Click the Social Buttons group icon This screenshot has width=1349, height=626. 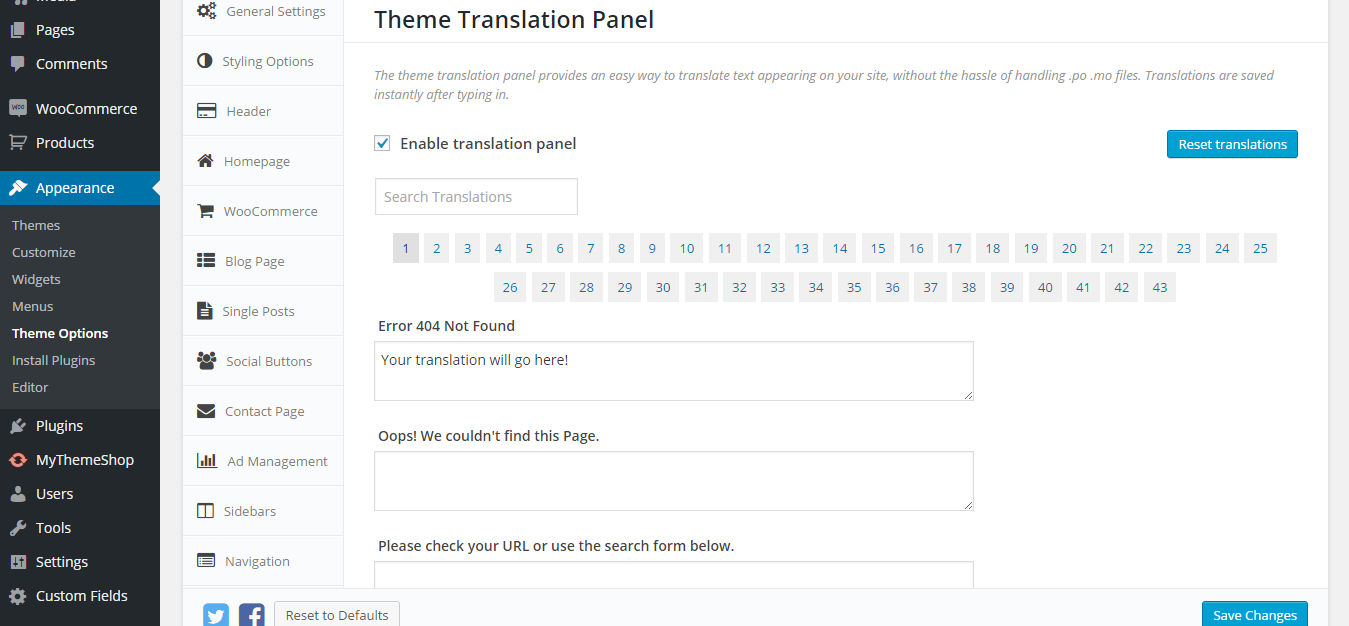pos(207,361)
